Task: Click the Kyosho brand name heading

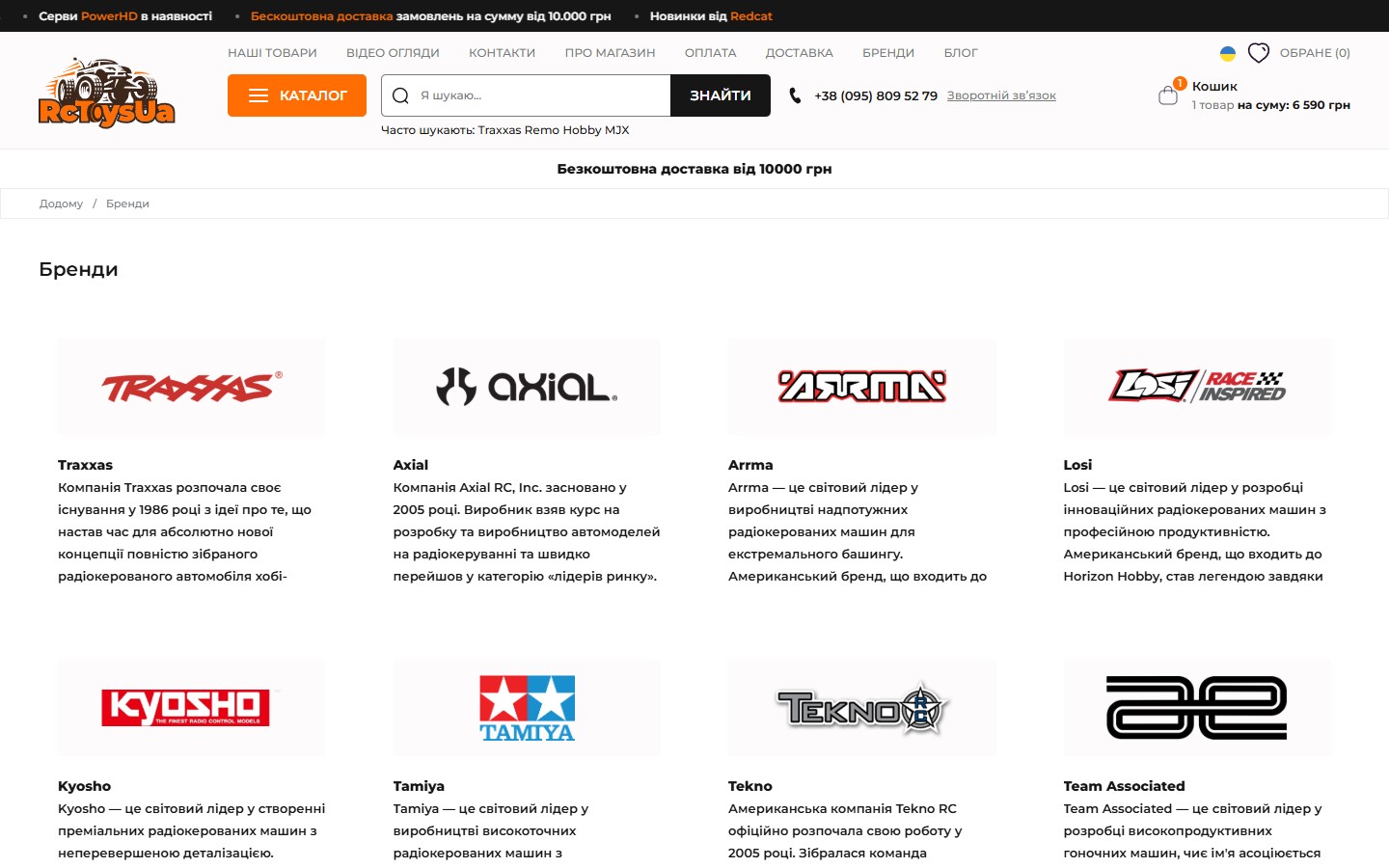Action: pos(84,786)
